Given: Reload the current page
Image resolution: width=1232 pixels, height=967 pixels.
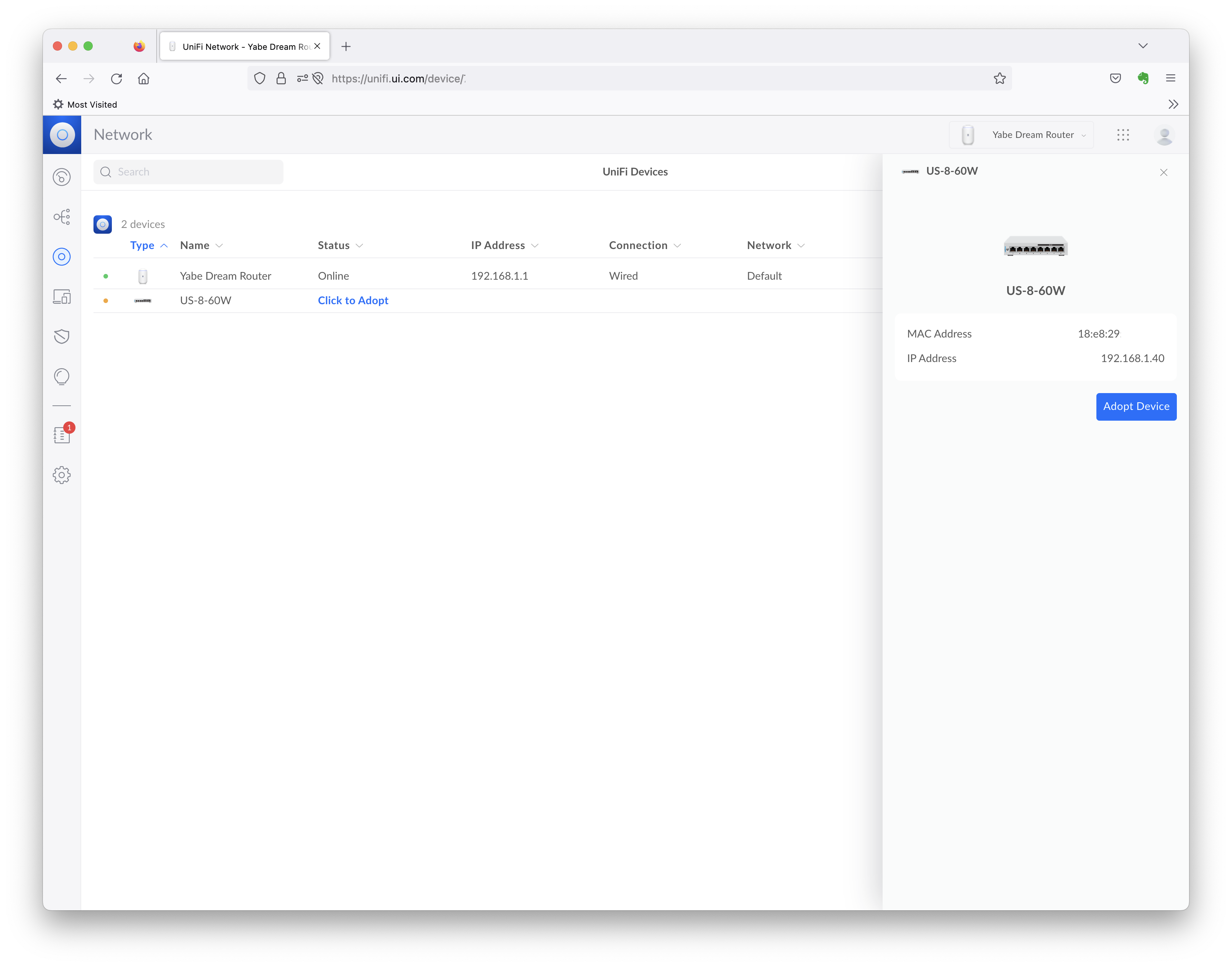Looking at the screenshot, I should (x=116, y=79).
